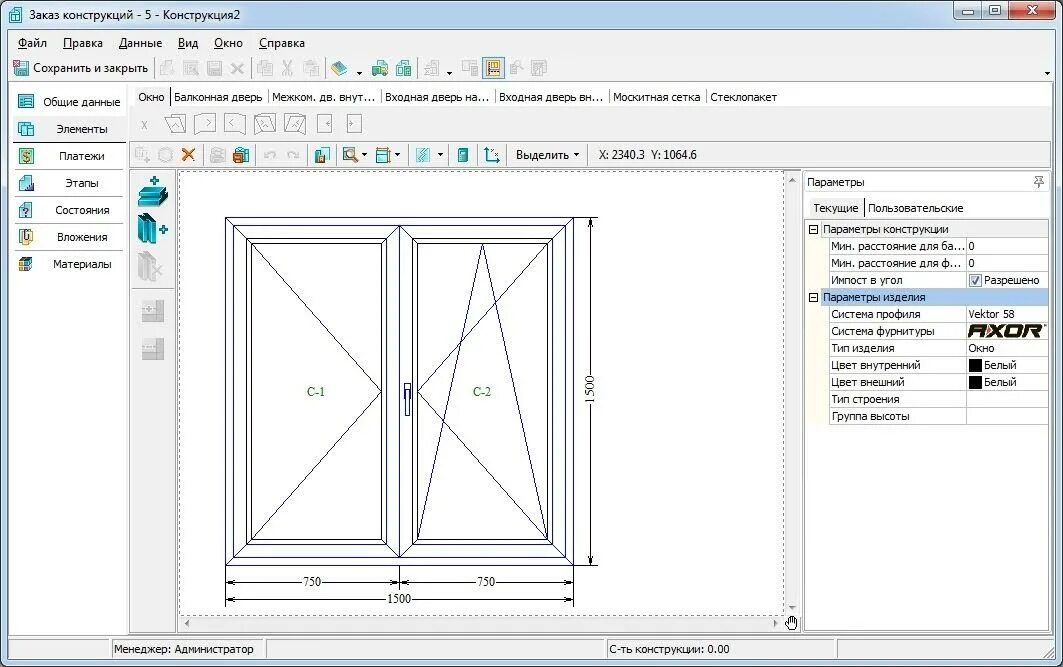Click the orange boxes package icon
This screenshot has height=667, width=1063.
[241, 155]
